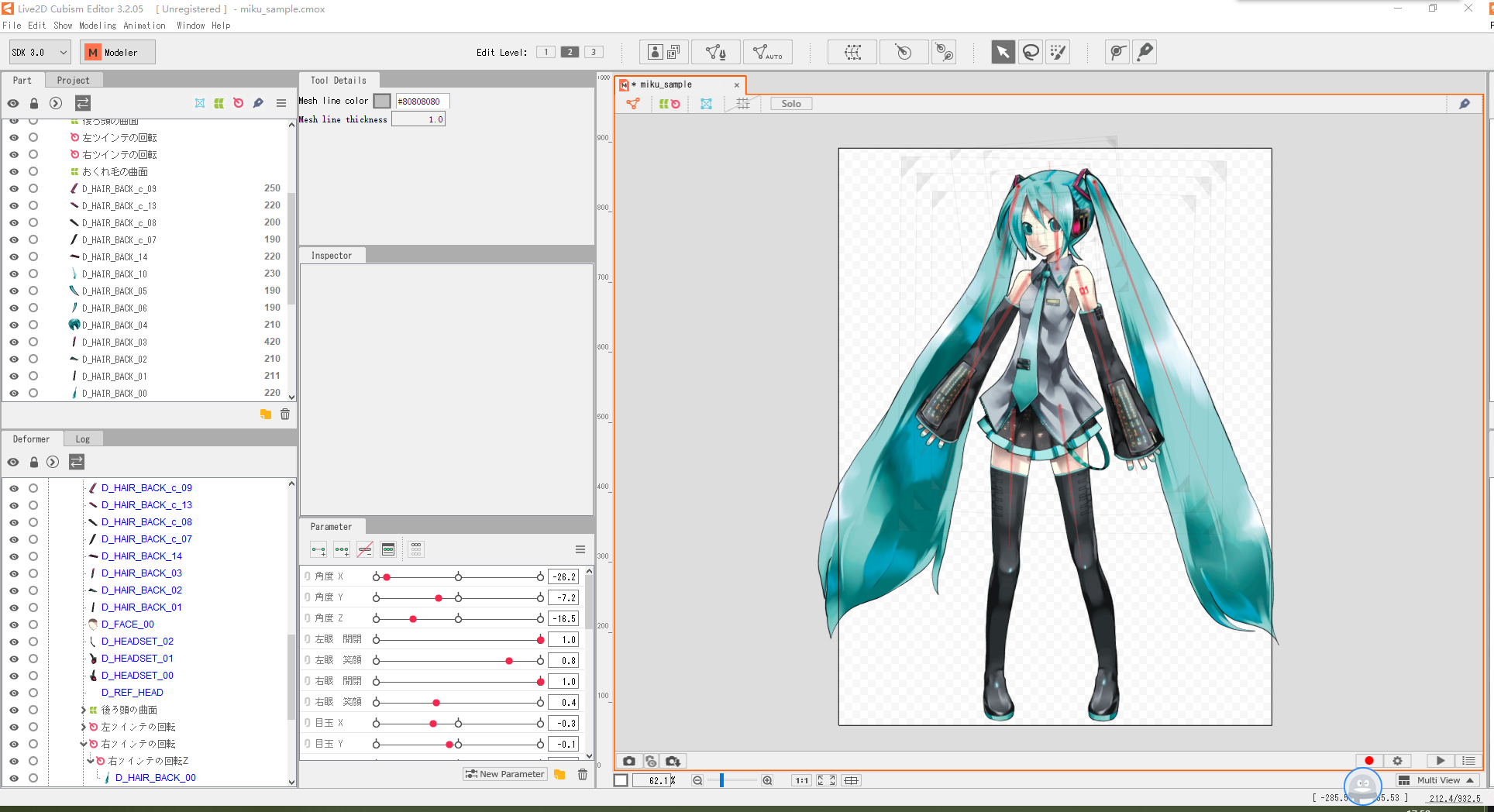Select the Lasso selection tool
This screenshot has width=1494, height=812.
1031,52
